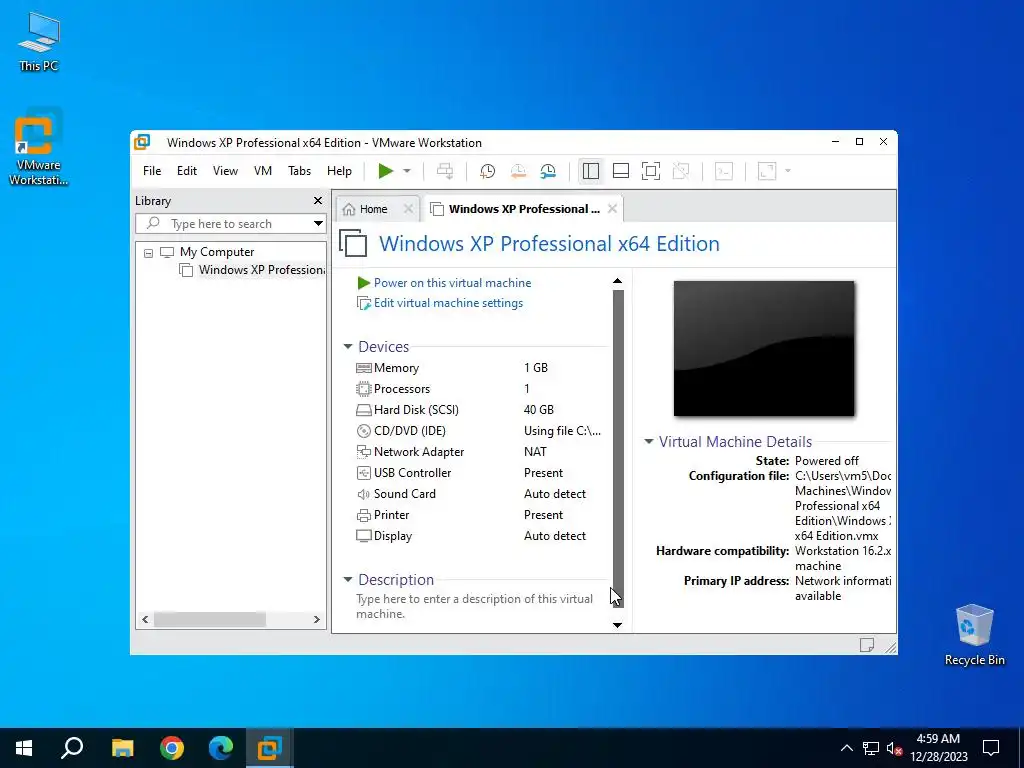The height and width of the screenshot is (768, 1024).
Task: Click the vertical scrollbar down arrow in the summary pane
Action: [617, 625]
